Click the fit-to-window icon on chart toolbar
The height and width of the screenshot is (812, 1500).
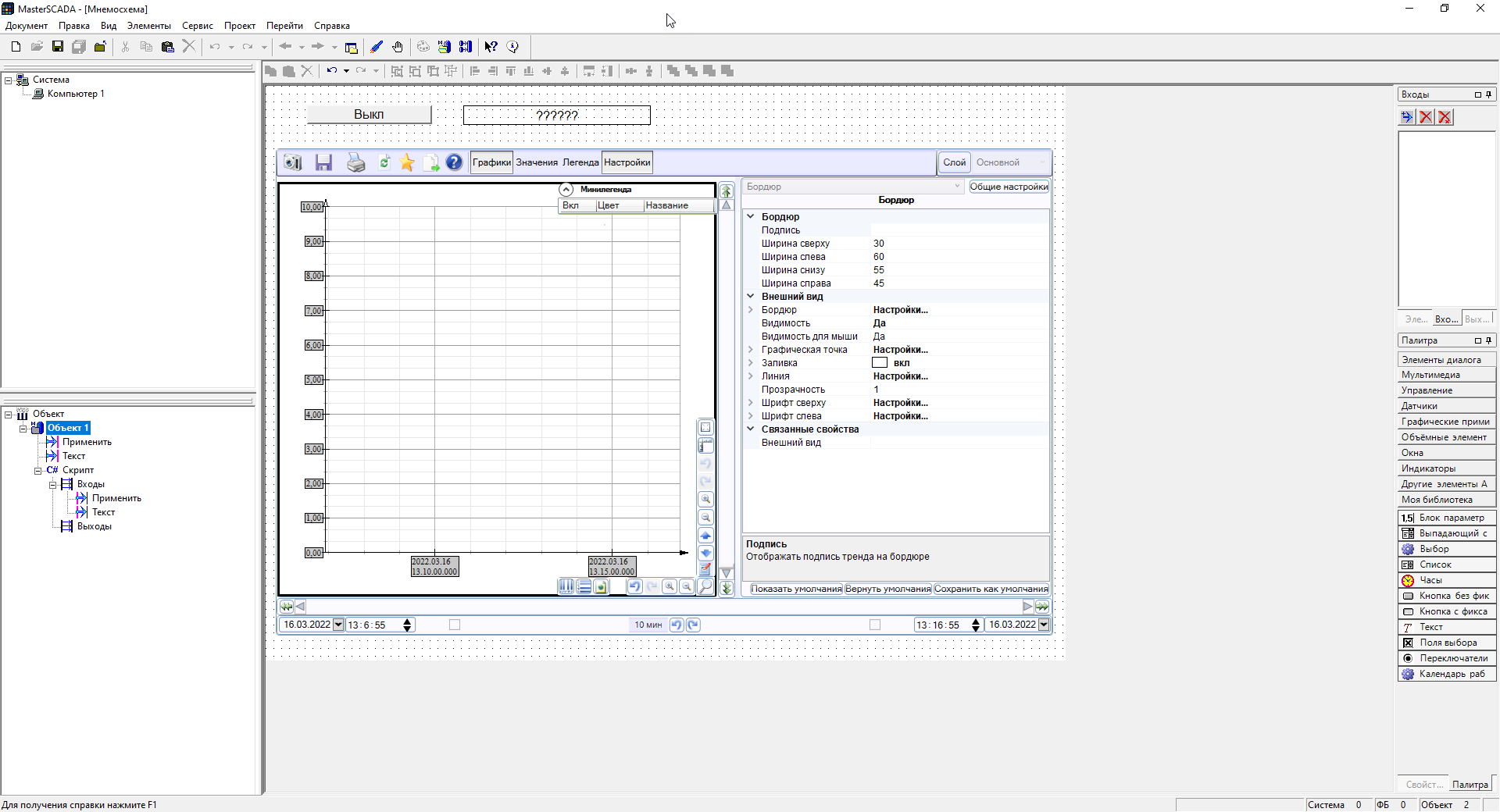[705, 427]
